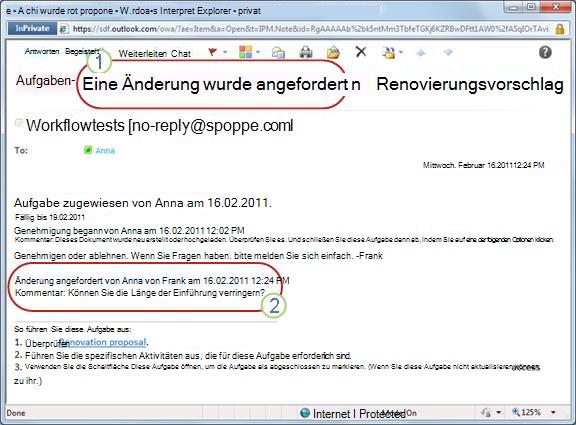The image size is (576, 425).
Task: Open Chat from the toolbar
Action: (x=181, y=54)
